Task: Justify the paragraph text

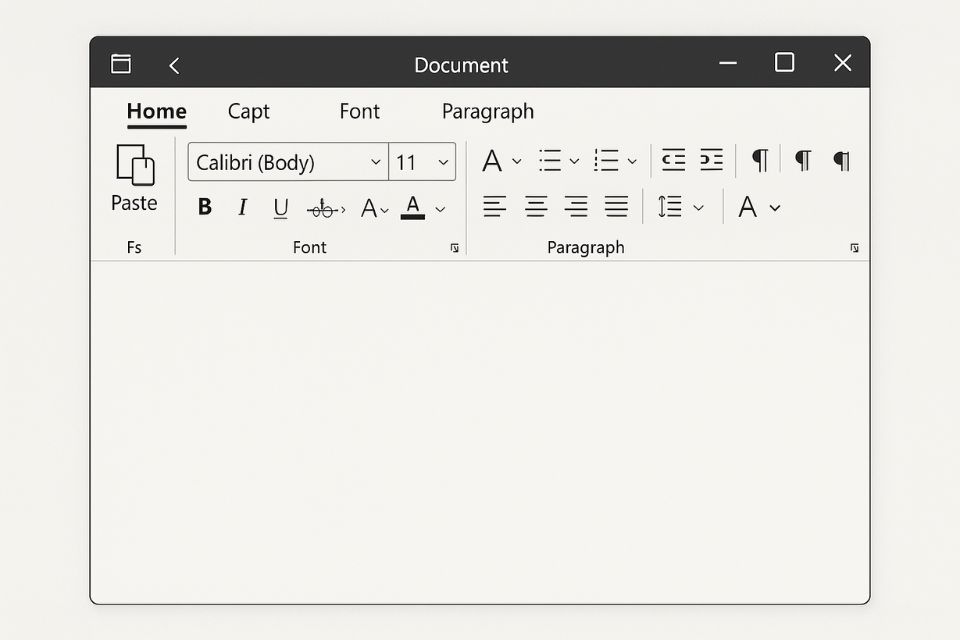Action: tap(616, 207)
